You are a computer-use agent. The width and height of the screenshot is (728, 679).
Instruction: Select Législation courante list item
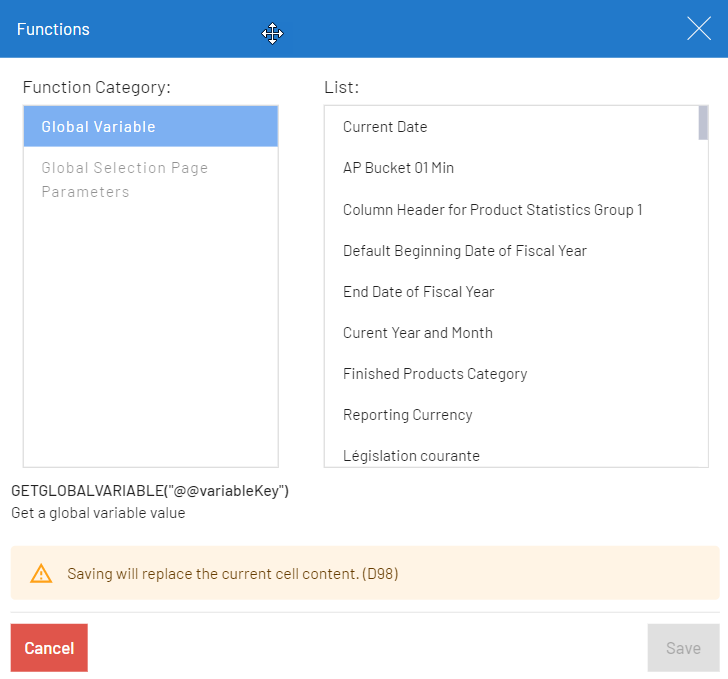[x=411, y=456]
